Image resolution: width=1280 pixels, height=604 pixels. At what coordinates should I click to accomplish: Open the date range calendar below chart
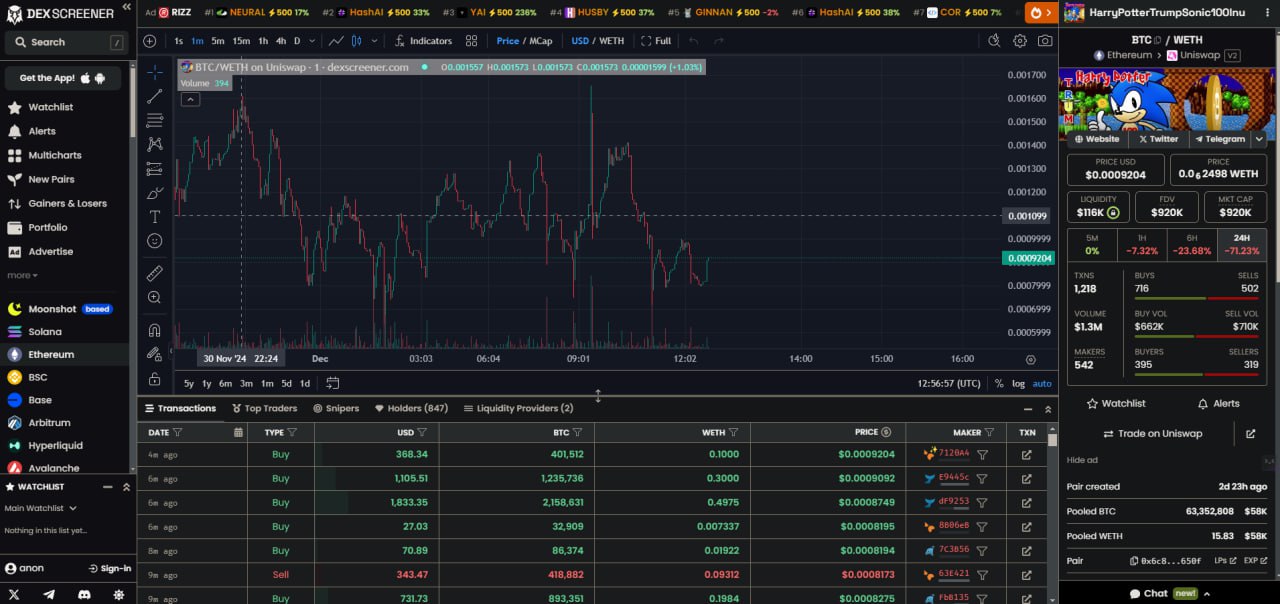tap(333, 383)
